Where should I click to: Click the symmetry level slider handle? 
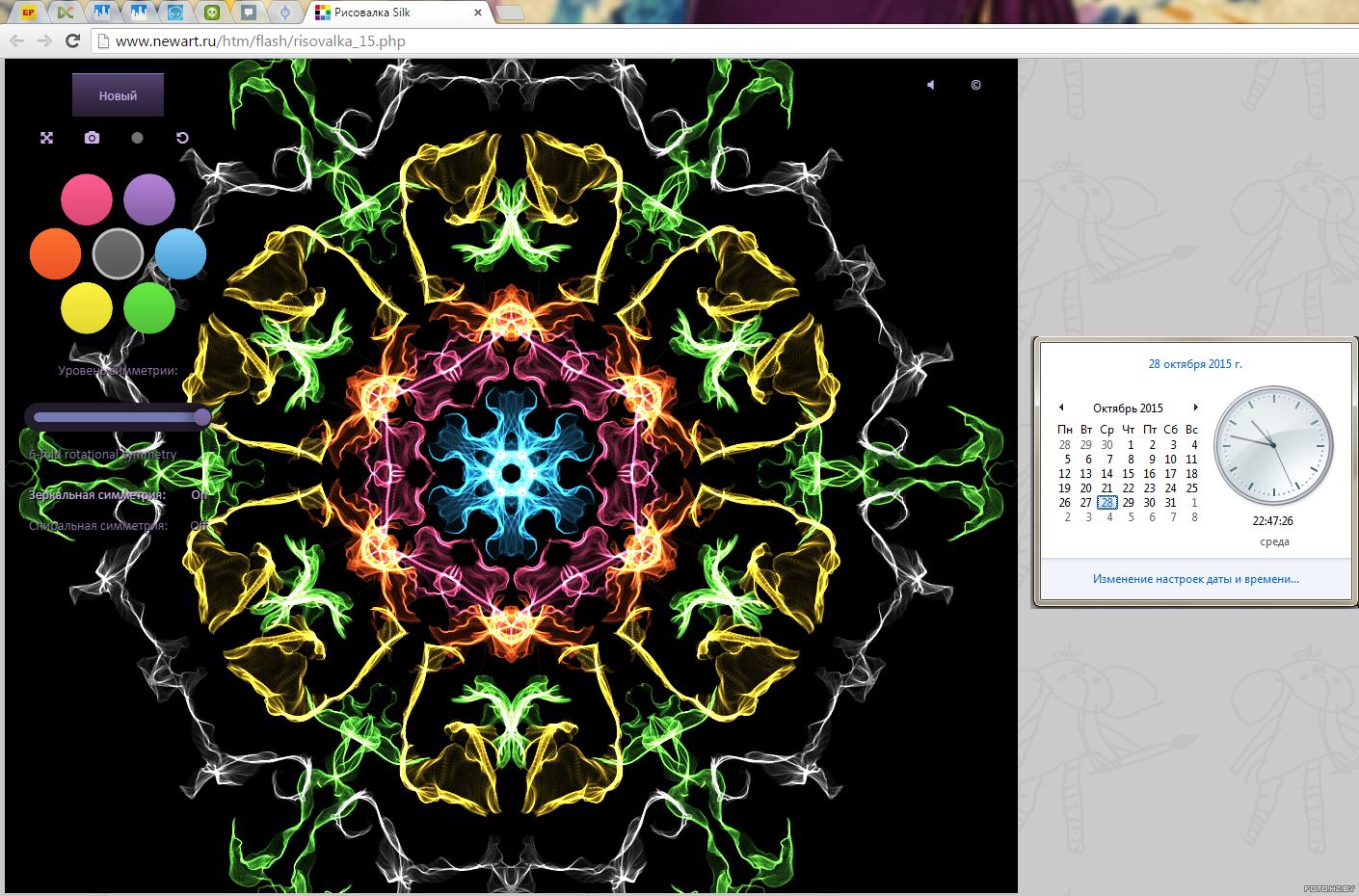tap(201, 416)
